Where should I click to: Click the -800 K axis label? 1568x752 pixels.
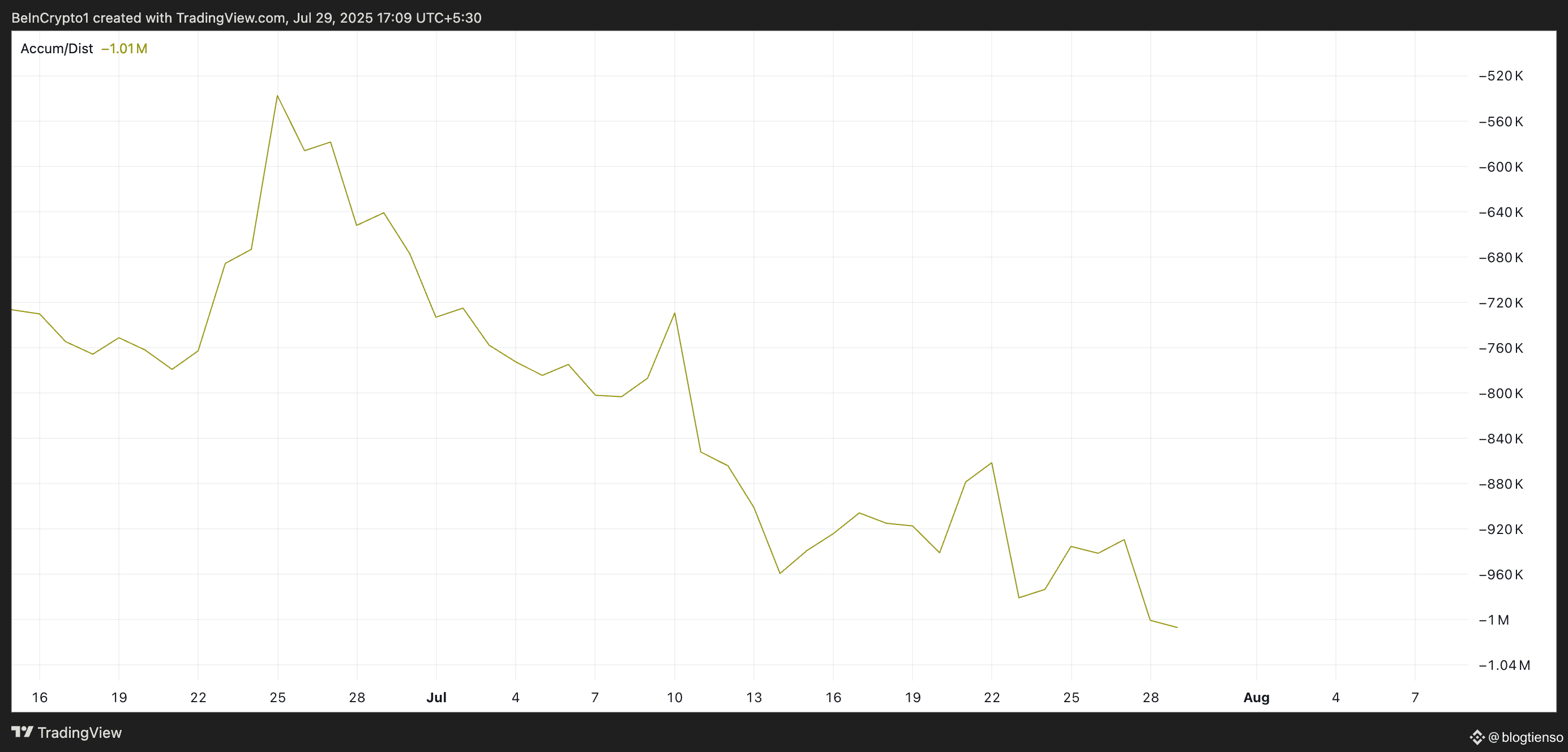(1501, 394)
